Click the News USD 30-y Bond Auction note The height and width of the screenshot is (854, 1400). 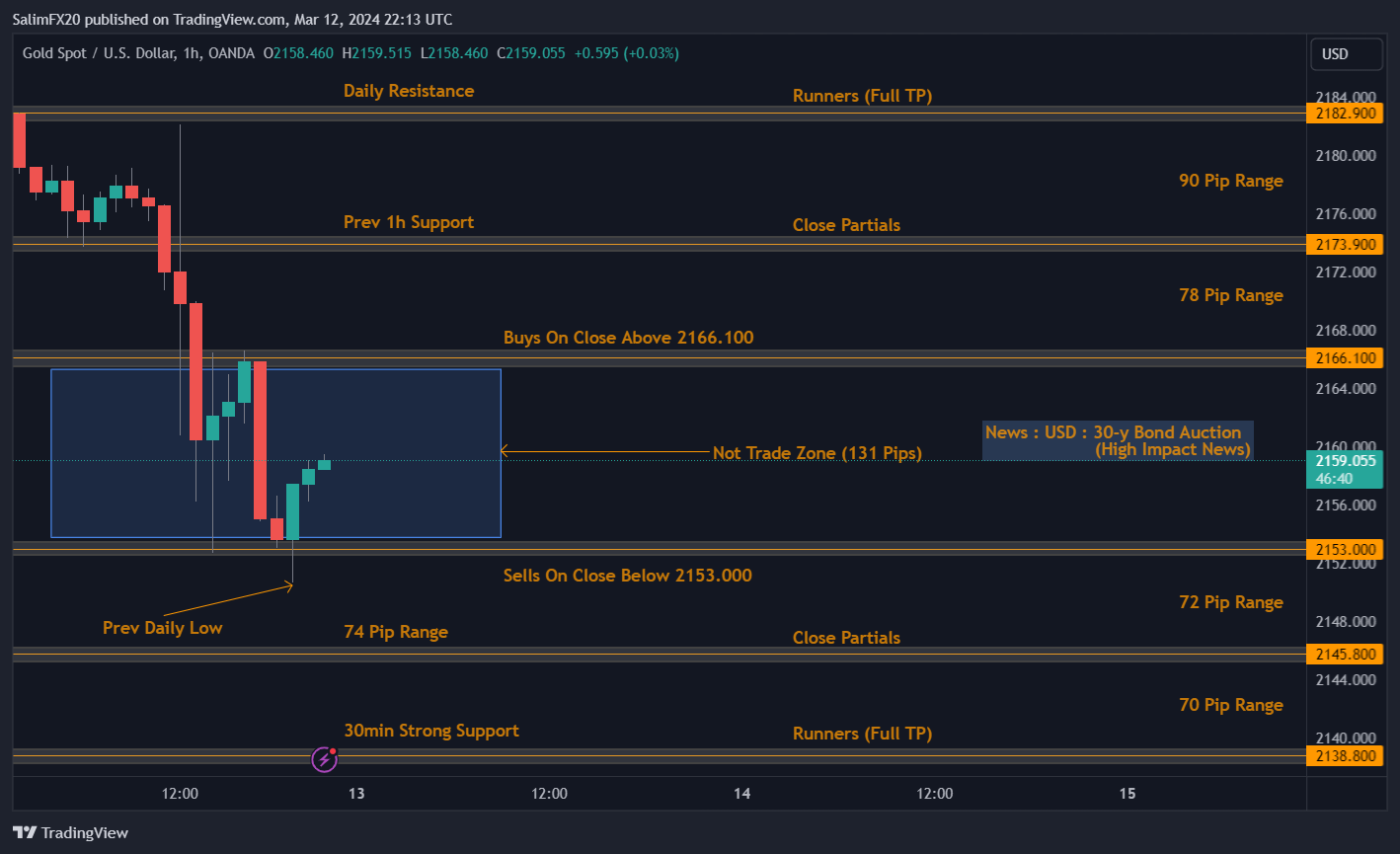(x=1118, y=440)
